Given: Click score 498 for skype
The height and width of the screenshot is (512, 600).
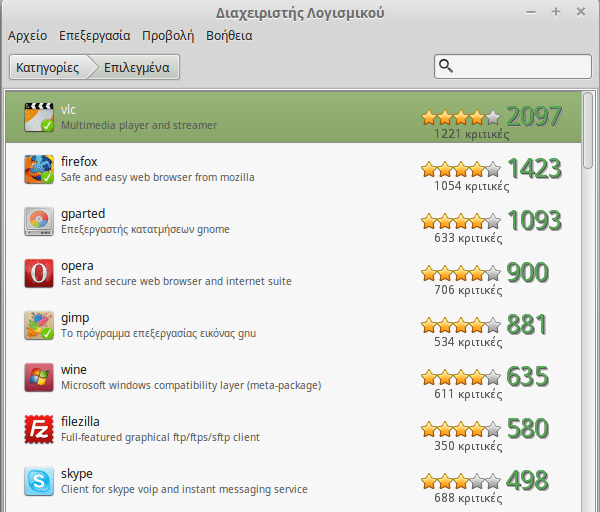Looking at the screenshot, I should (x=528, y=481).
